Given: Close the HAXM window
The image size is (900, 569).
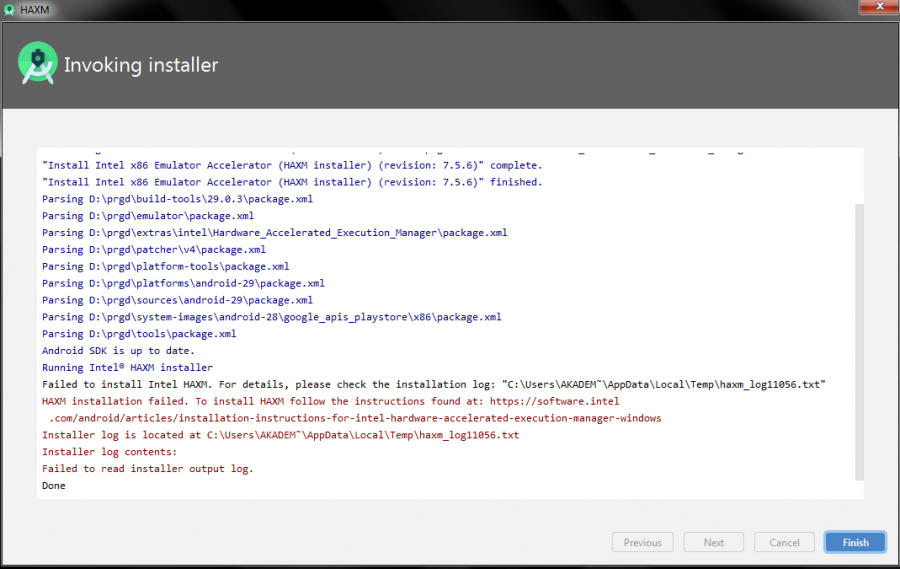Looking at the screenshot, I should click(879, 6).
